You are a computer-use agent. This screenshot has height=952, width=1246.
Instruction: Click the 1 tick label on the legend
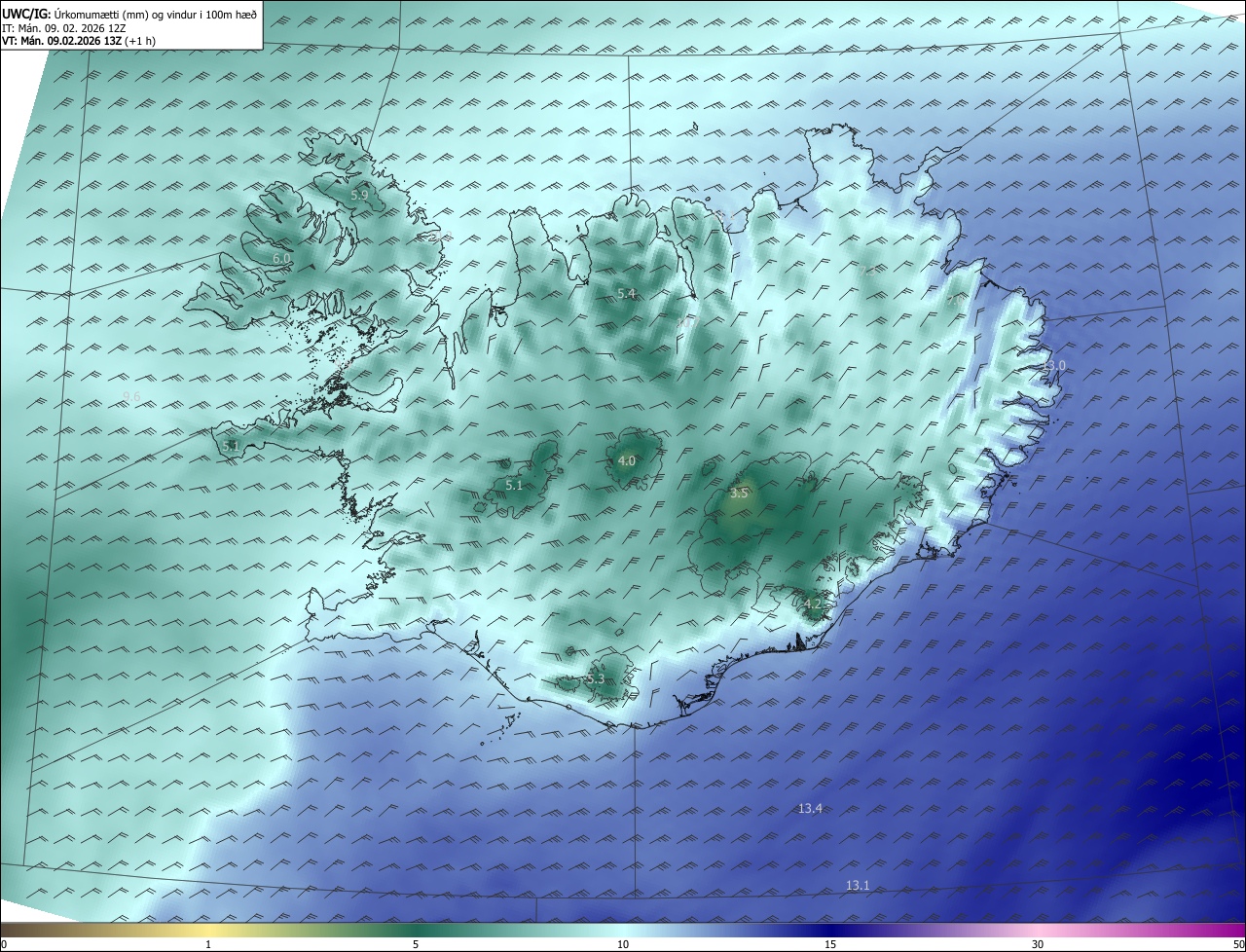tap(208, 944)
